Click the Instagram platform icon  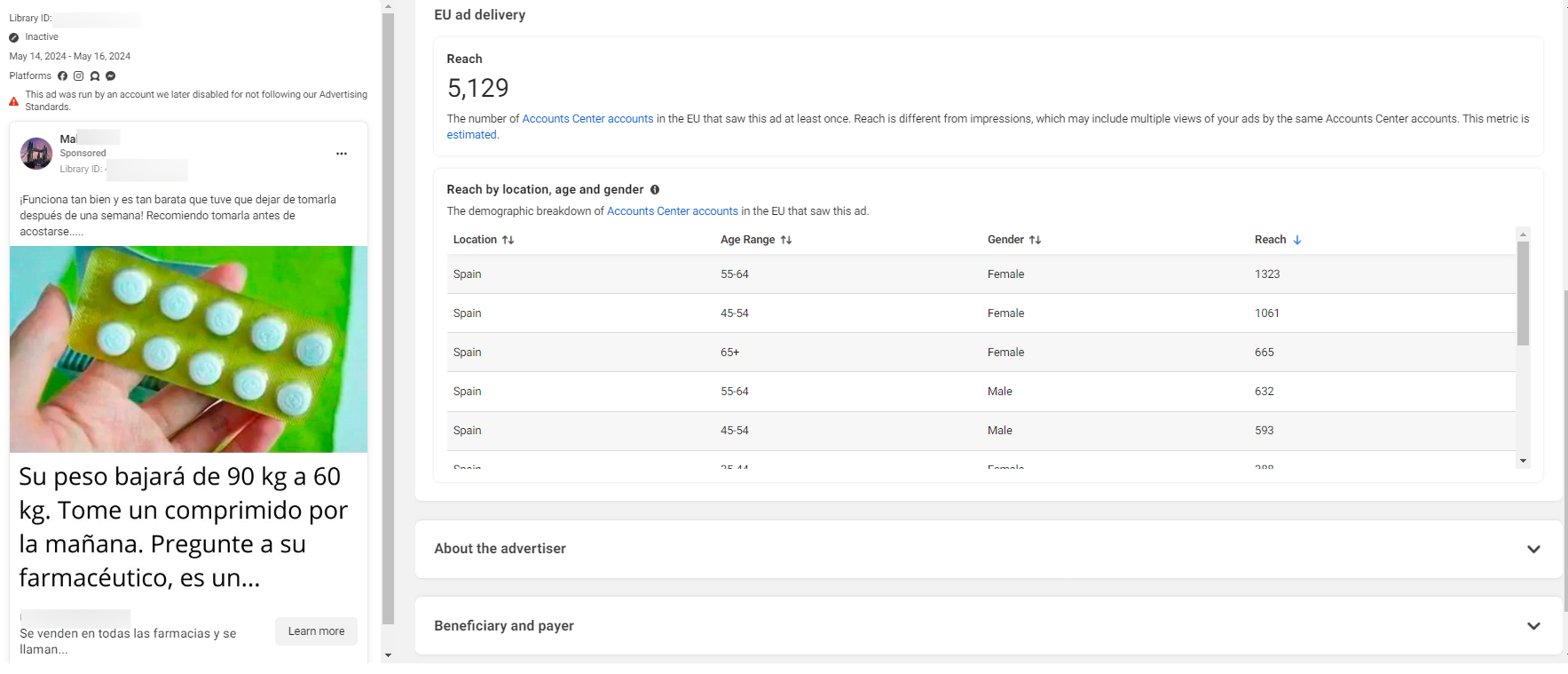click(x=78, y=76)
